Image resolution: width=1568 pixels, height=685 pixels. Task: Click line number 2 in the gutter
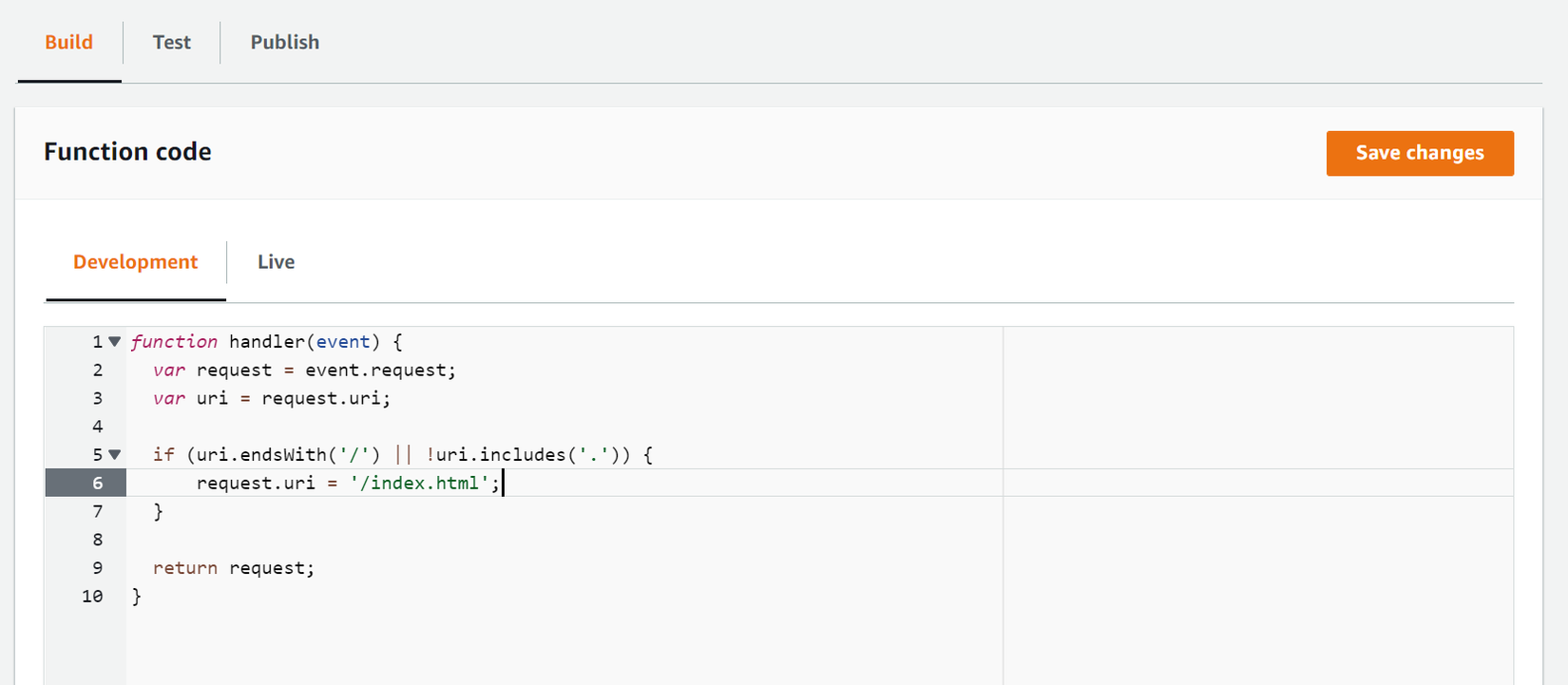point(97,371)
